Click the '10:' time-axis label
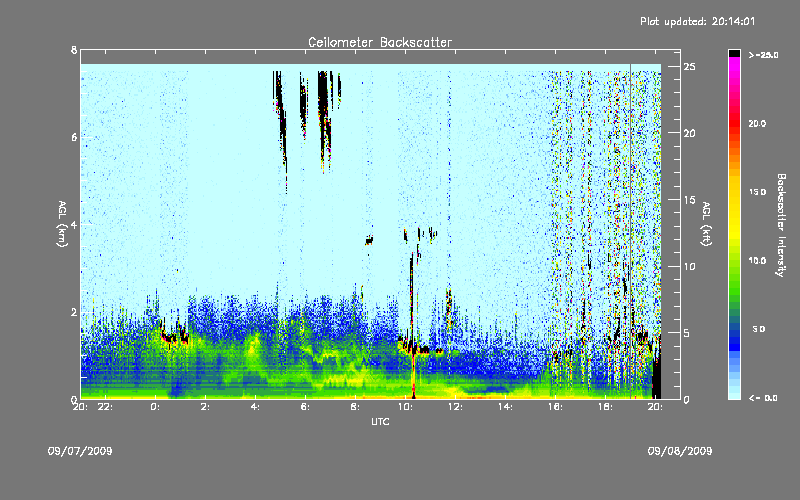 point(406,407)
